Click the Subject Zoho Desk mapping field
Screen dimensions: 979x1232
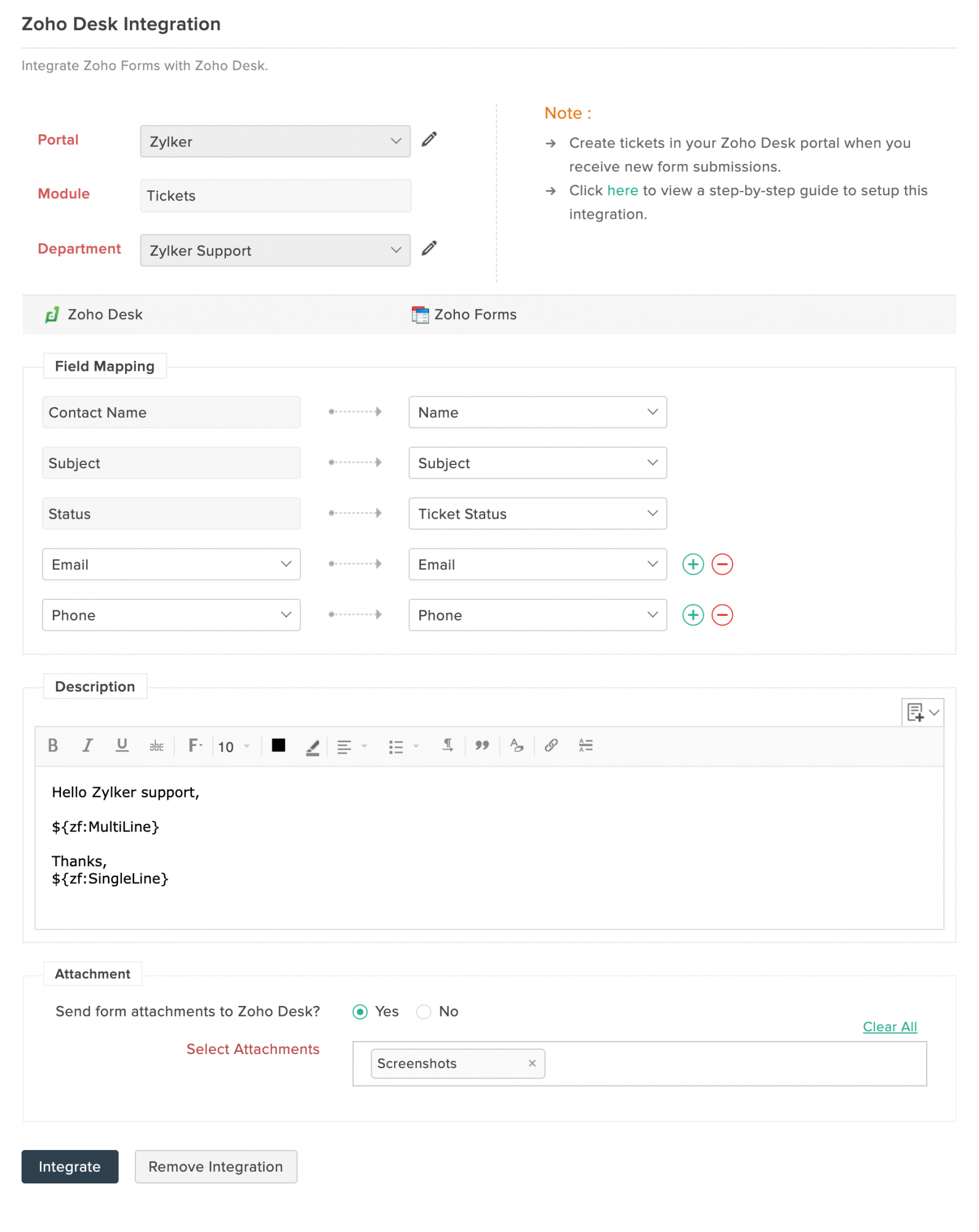(171, 463)
